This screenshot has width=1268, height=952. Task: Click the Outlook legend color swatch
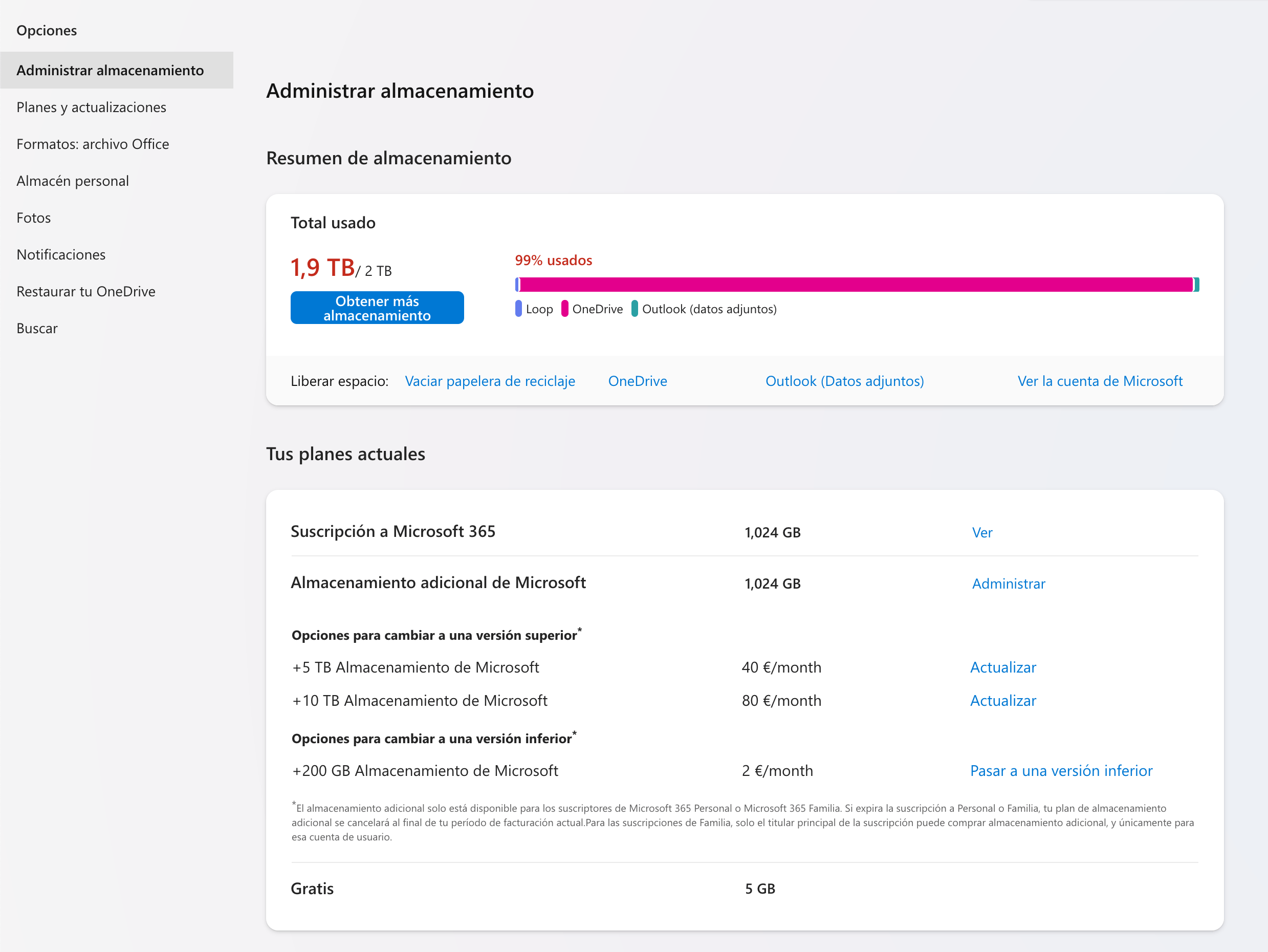click(635, 309)
